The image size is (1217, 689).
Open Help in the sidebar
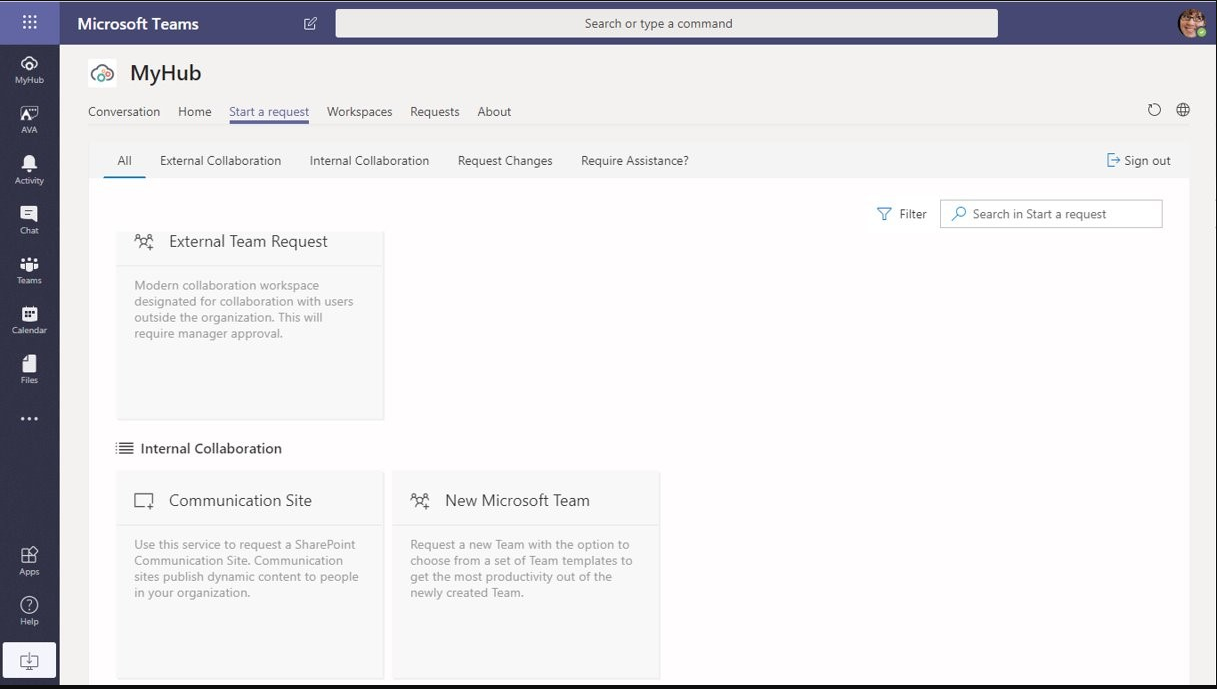[29, 610]
